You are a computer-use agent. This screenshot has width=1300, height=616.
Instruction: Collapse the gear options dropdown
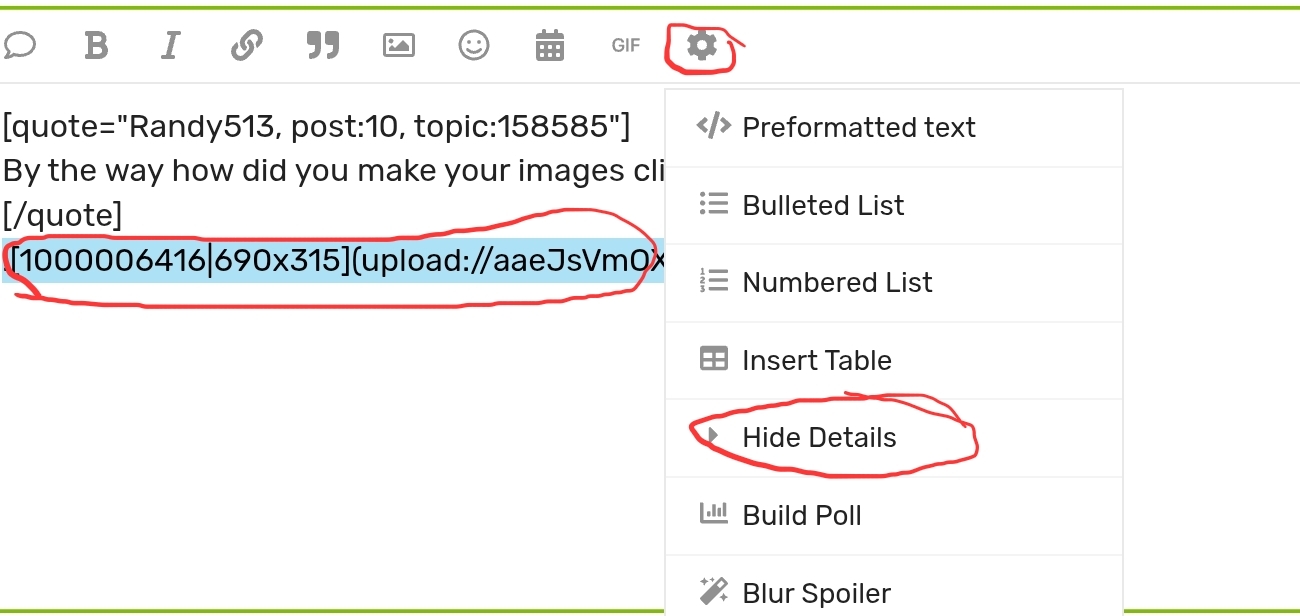pyautogui.click(x=702, y=45)
